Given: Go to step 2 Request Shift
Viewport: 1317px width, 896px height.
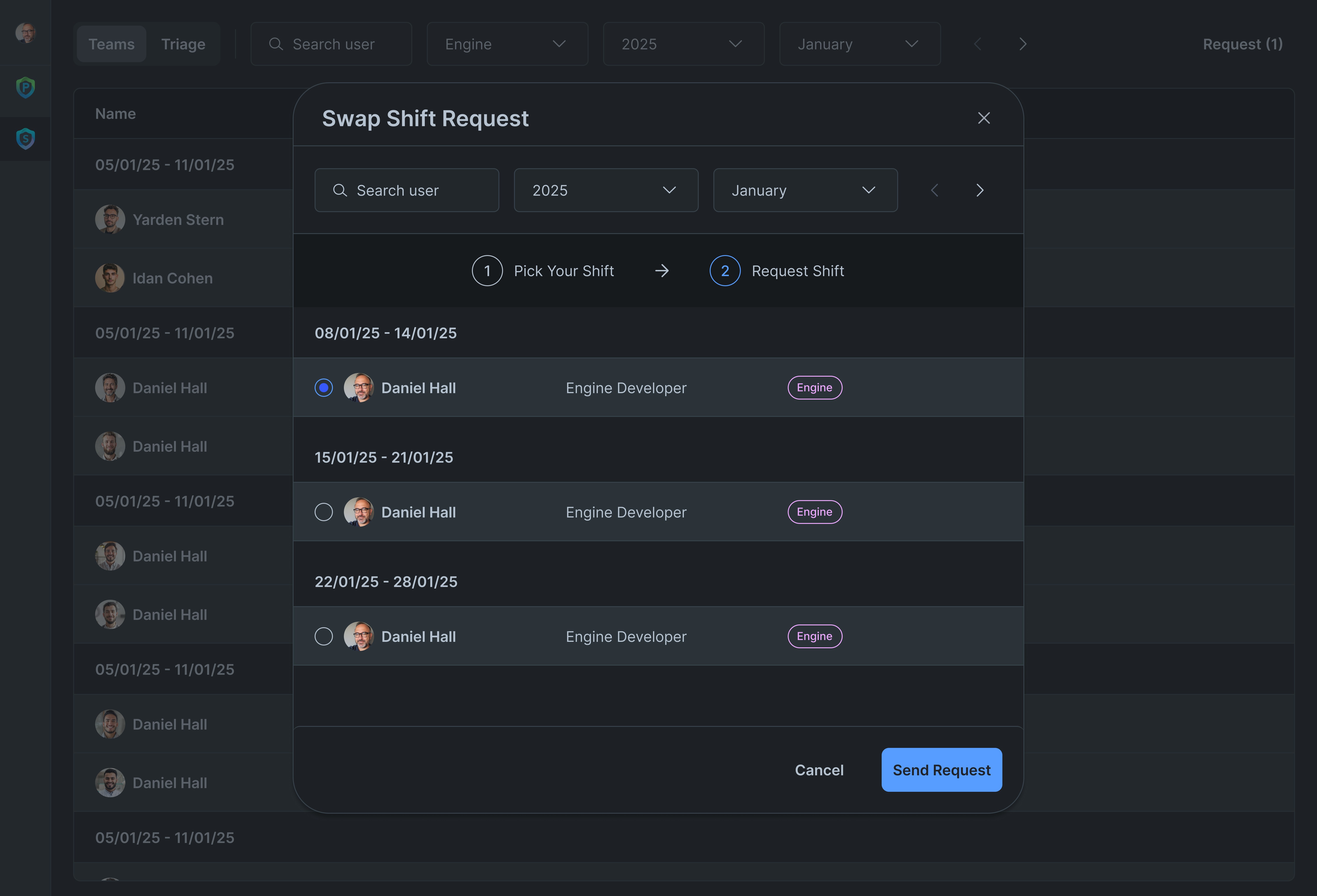Looking at the screenshot, I should point(777,271).
